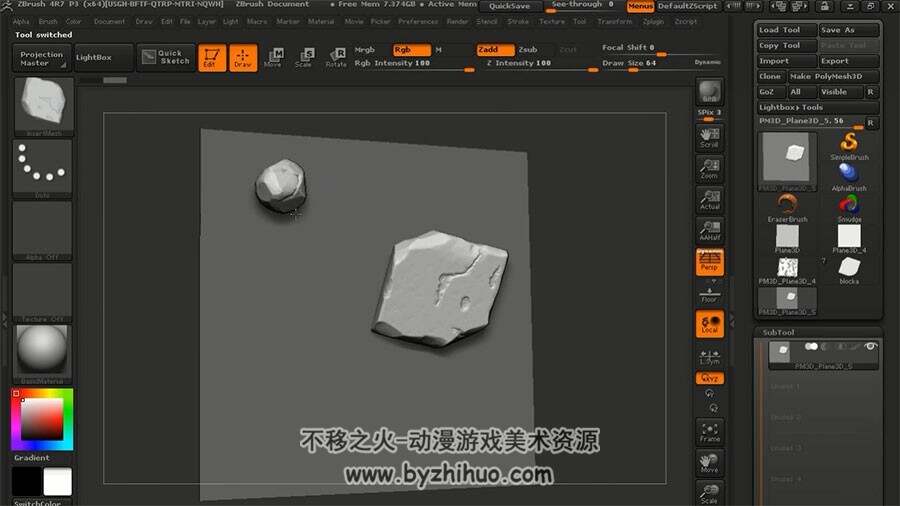
Task: Click the AAHalf icon
Action: 709,231
